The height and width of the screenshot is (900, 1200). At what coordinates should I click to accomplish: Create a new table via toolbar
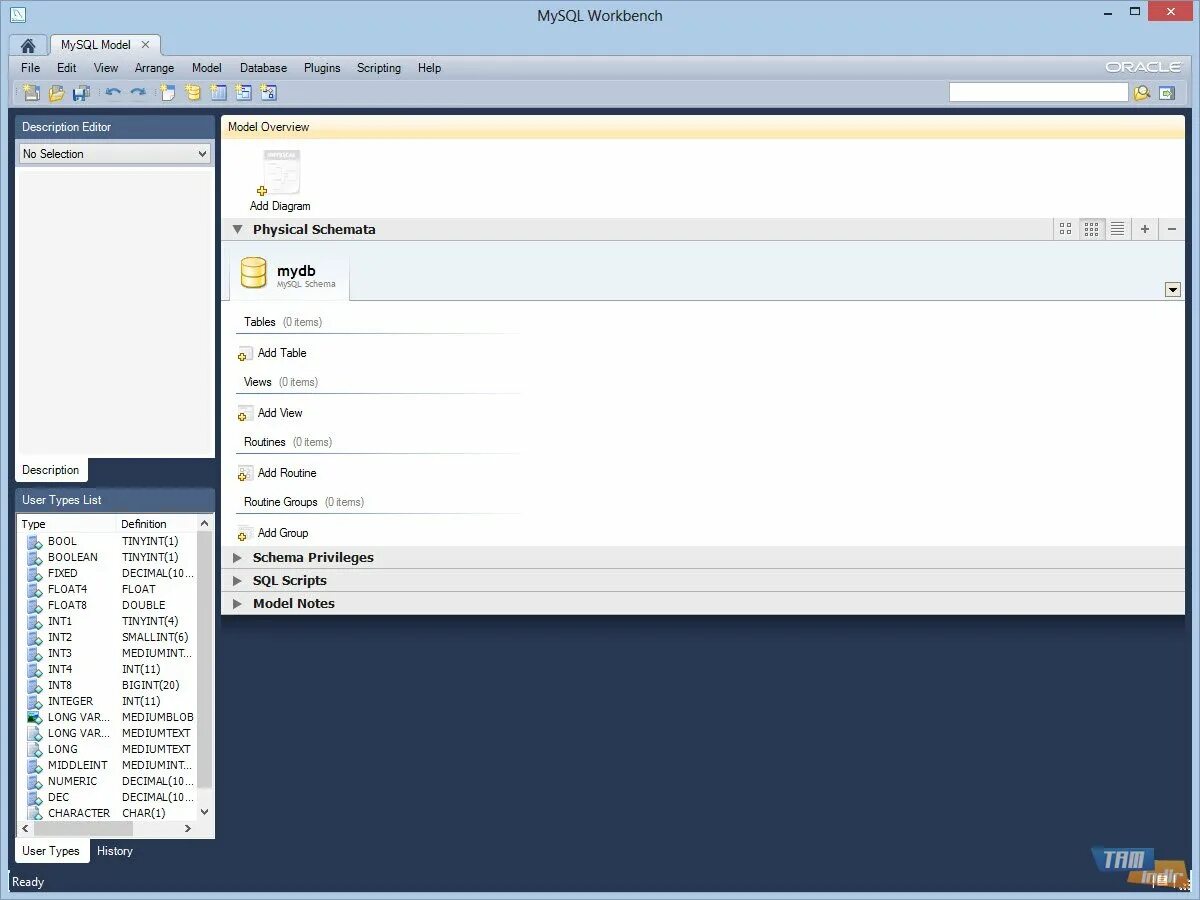[218, 93]
